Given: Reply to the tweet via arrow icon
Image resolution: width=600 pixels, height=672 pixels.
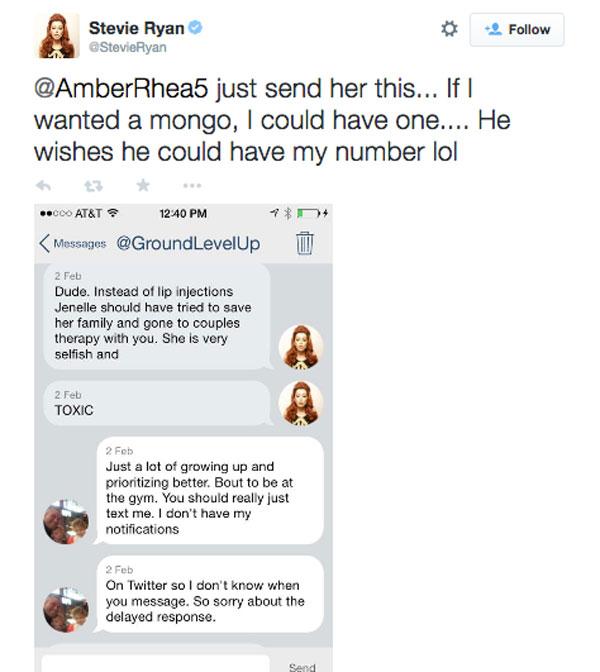Looking at the screenshot, I should pos(44,186).
